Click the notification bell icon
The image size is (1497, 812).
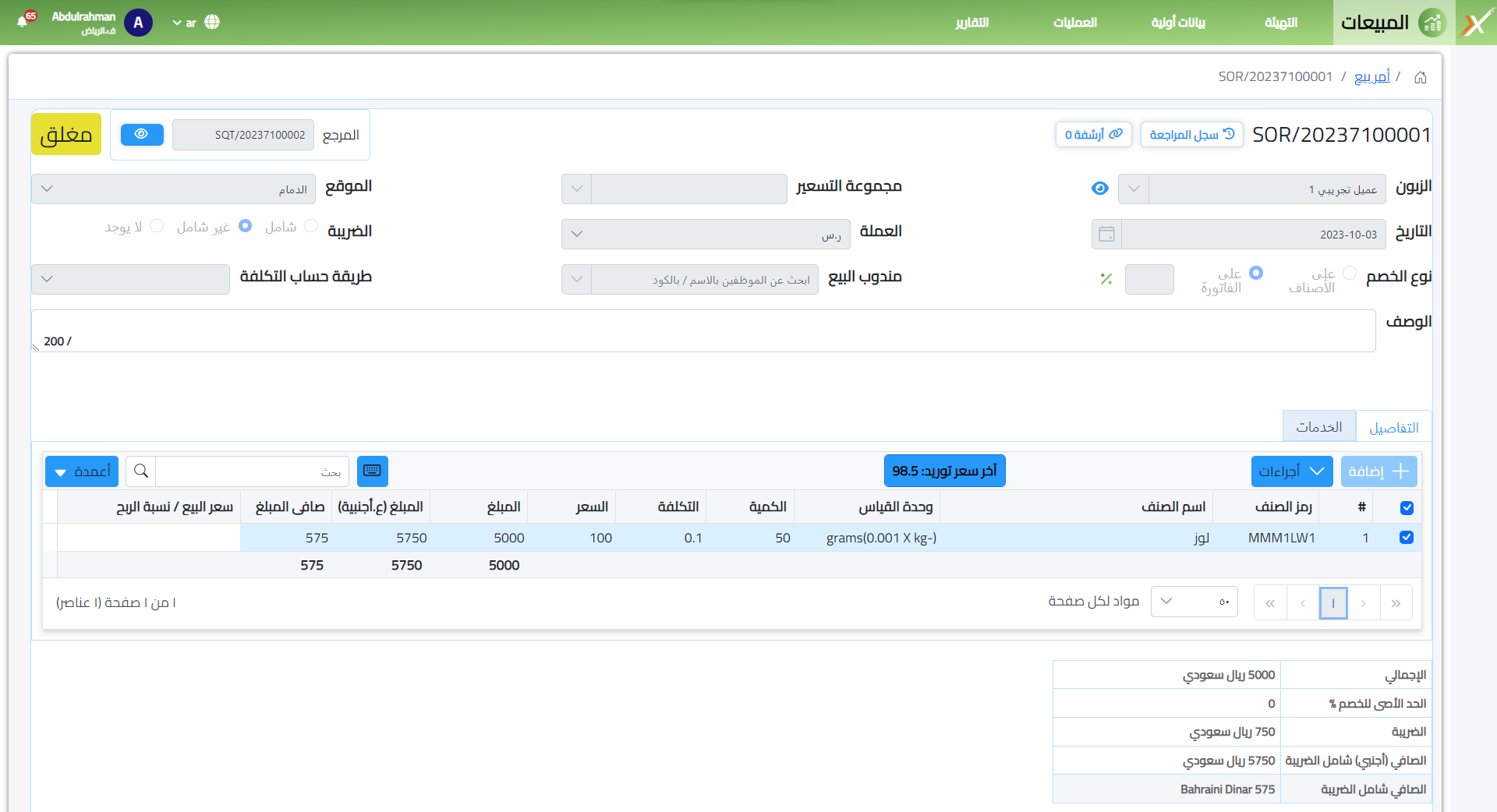coord(23,21)
